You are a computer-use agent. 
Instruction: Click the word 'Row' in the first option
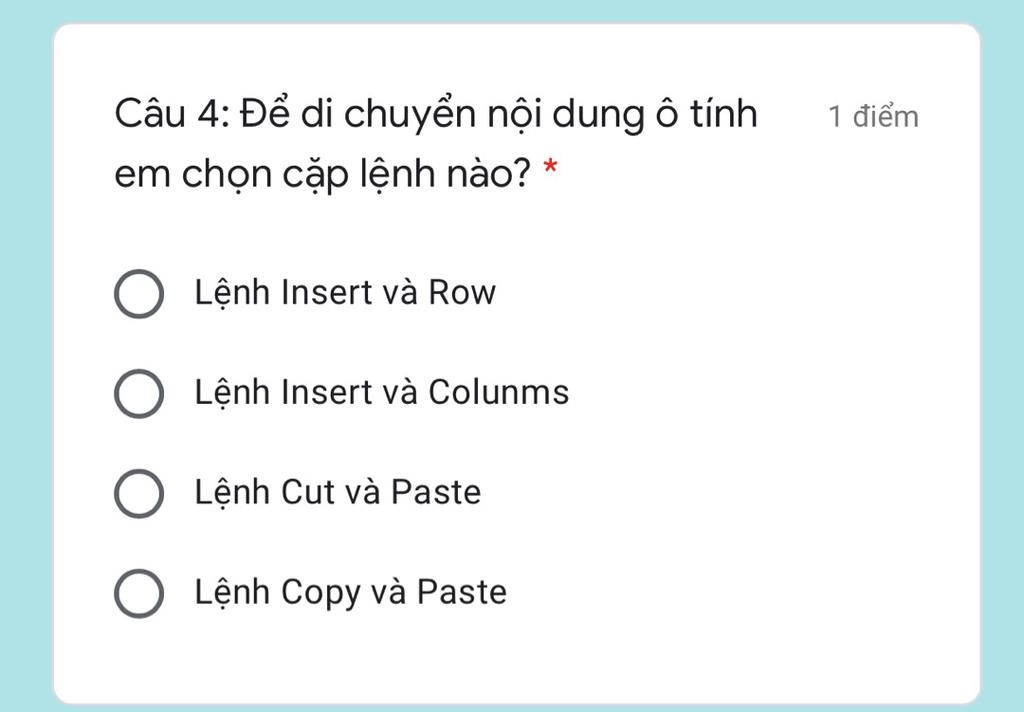click(x=462, y=293)
